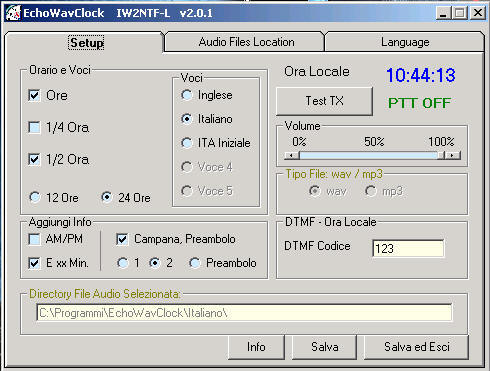Click the DTMF Codice input field
This screenshot has width=490, height=371.
tap(408, 248)
